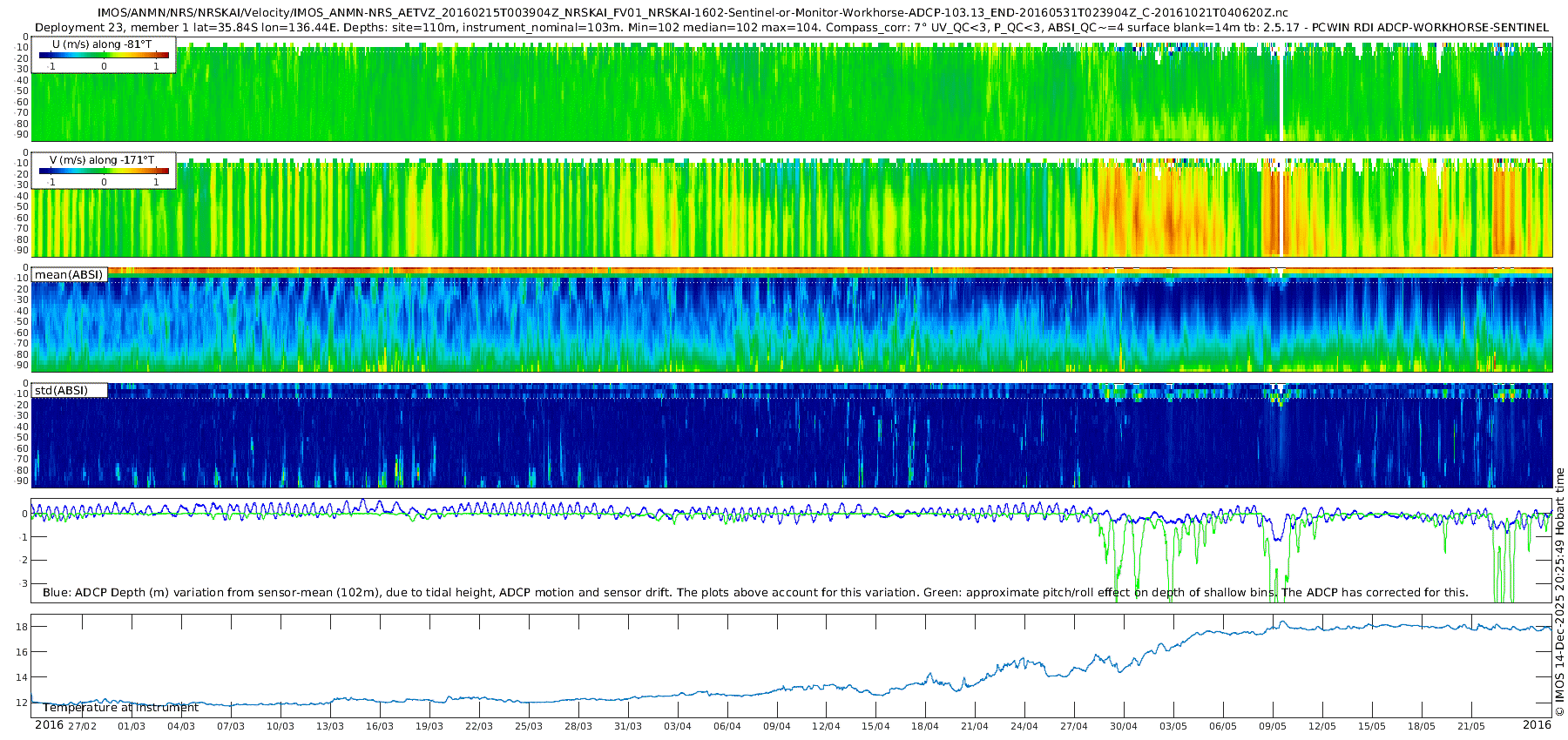Pick the V velocity colorbar scale
1568x740 pixels.
click(104, 172)
